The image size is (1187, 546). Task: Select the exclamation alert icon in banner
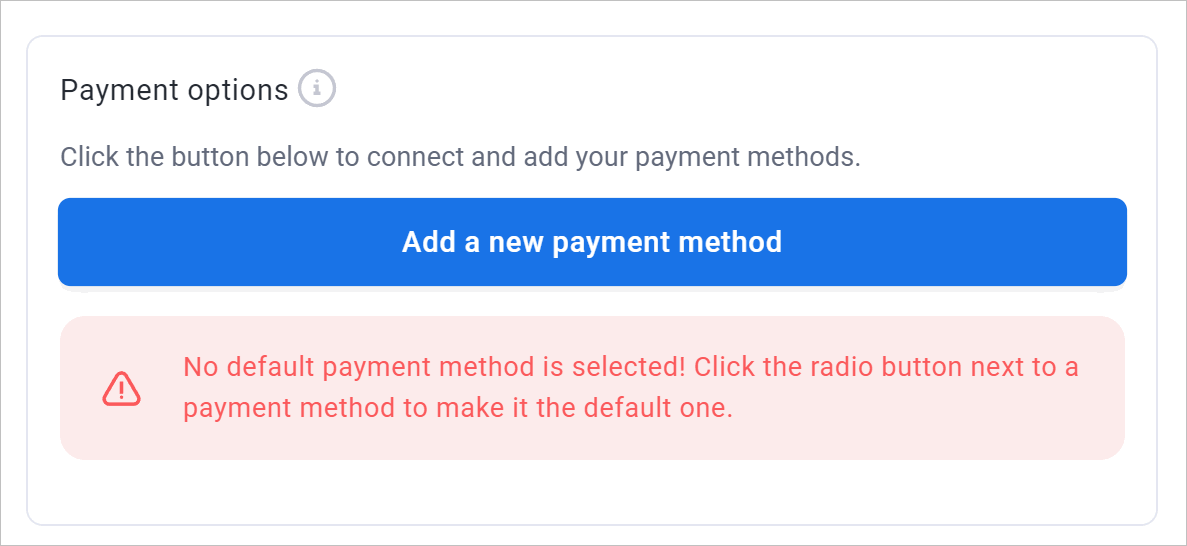[x=121, y=388]
